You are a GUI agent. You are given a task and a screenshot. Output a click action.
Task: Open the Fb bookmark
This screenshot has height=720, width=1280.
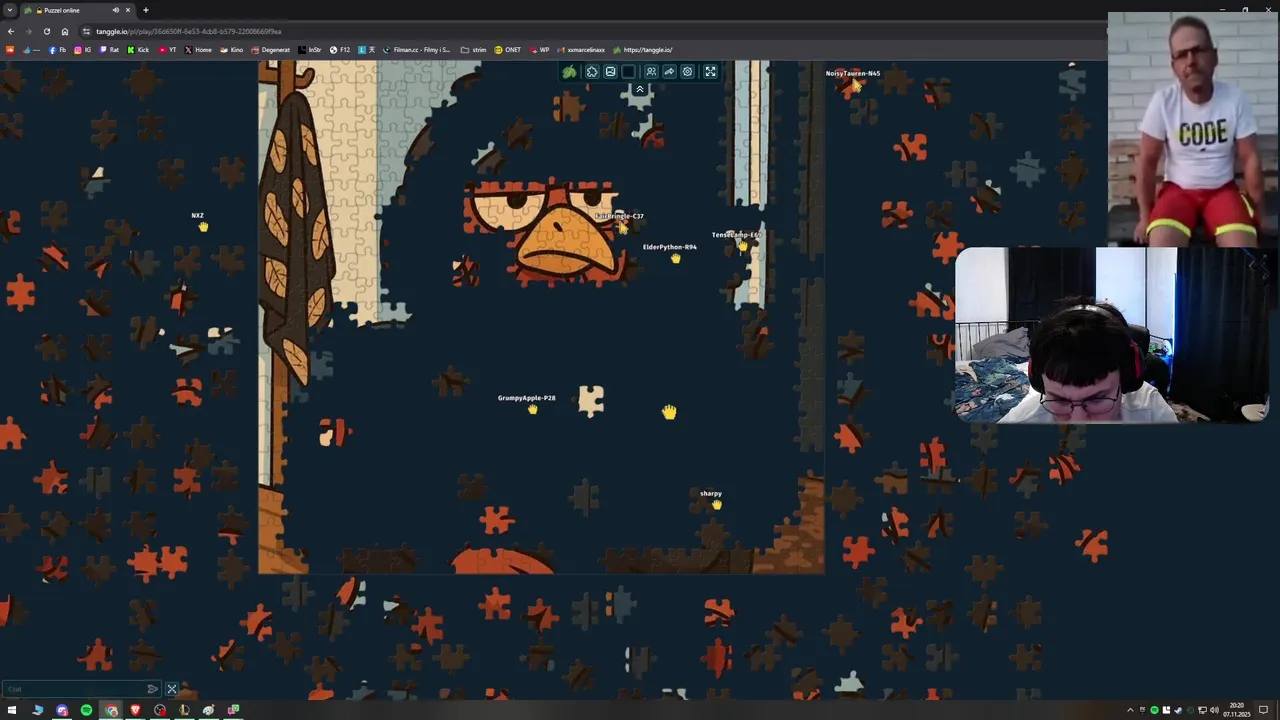coord(57,50)
